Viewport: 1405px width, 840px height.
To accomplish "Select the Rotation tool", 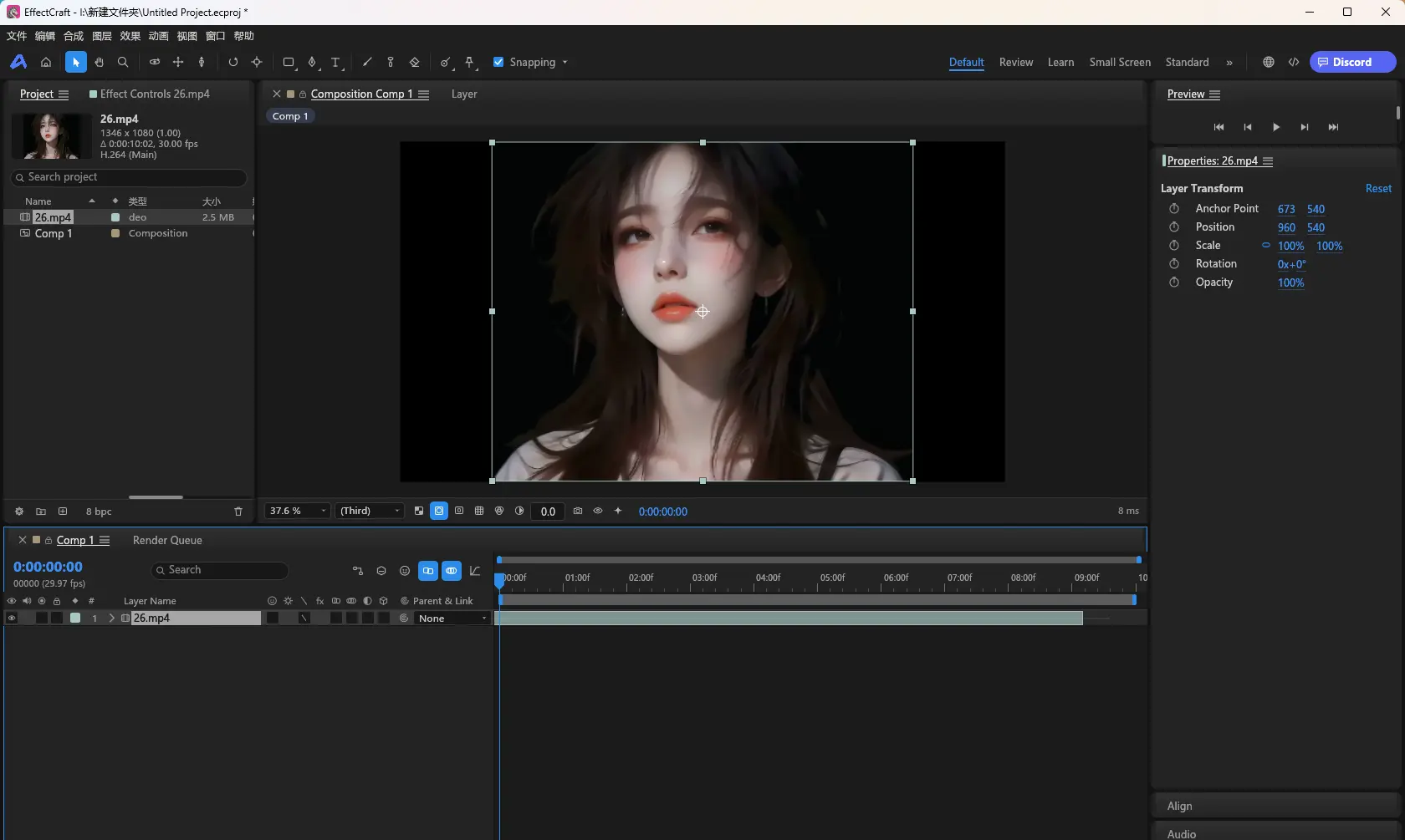I will point(233,62).
